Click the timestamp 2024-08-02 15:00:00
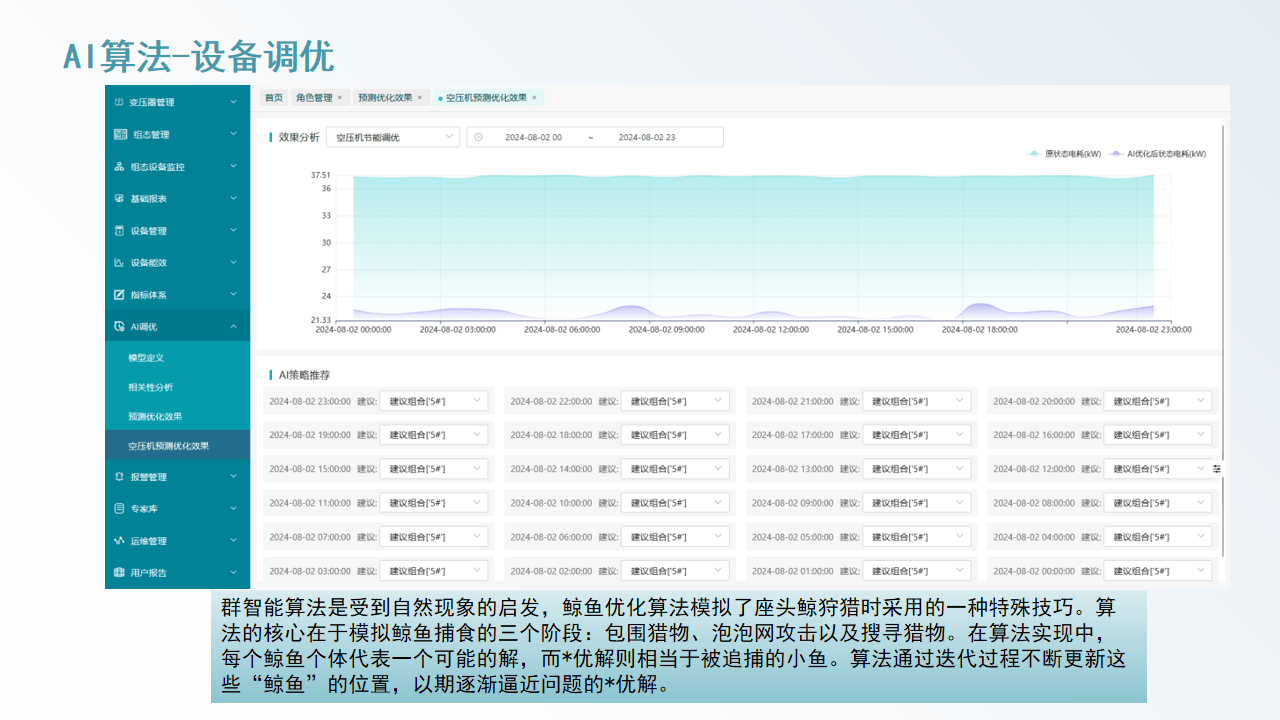 coord(310,469)
